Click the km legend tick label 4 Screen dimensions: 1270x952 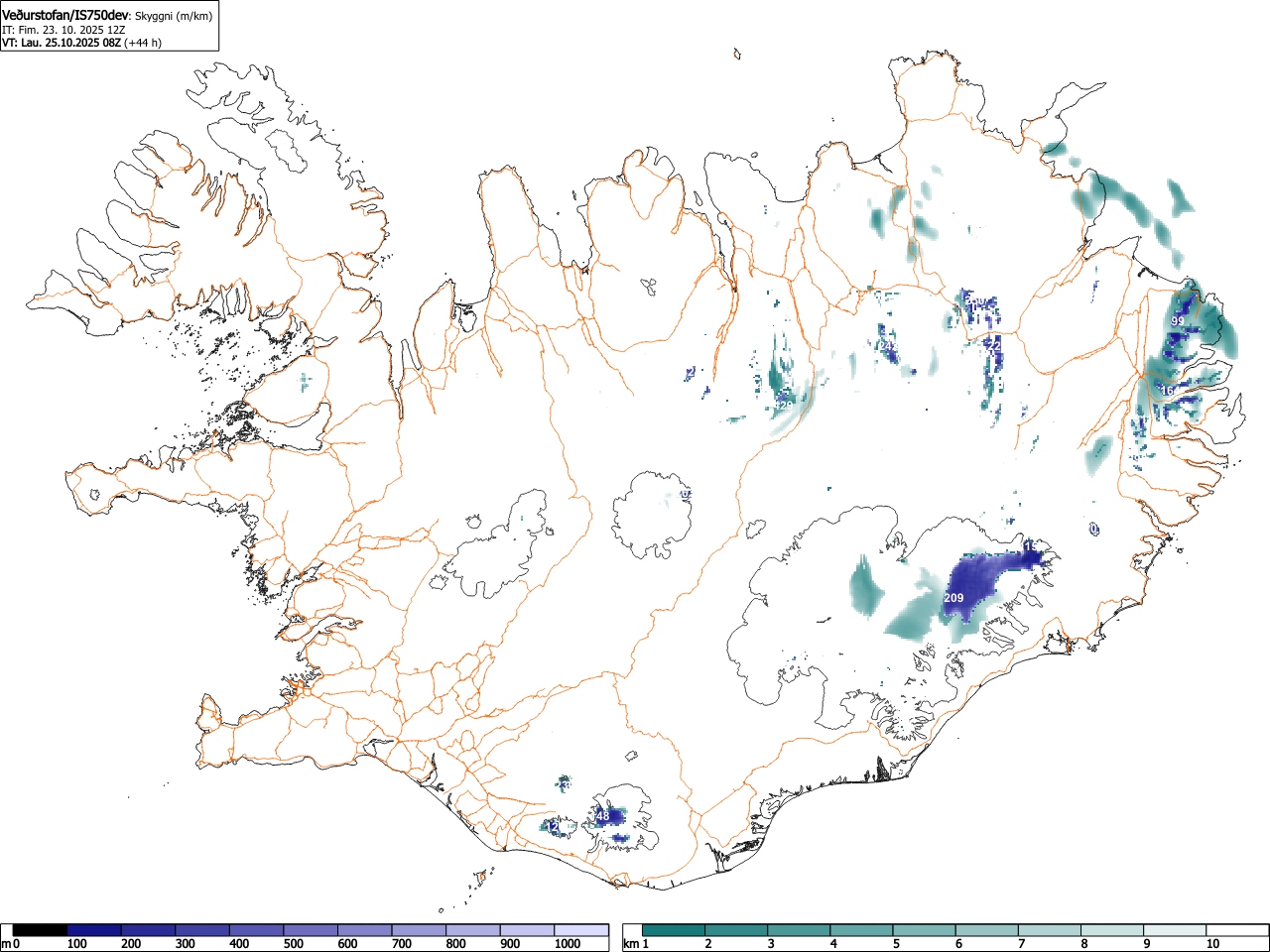(x=833, y=944)
